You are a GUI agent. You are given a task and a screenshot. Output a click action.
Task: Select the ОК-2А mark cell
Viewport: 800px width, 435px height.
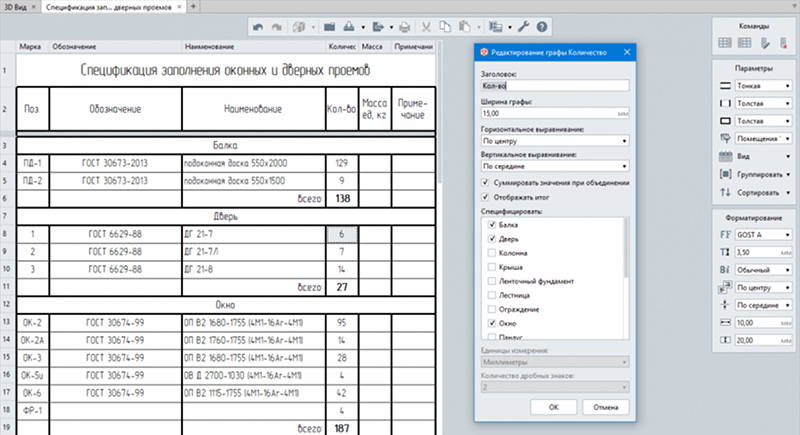[x=33, y=340]
